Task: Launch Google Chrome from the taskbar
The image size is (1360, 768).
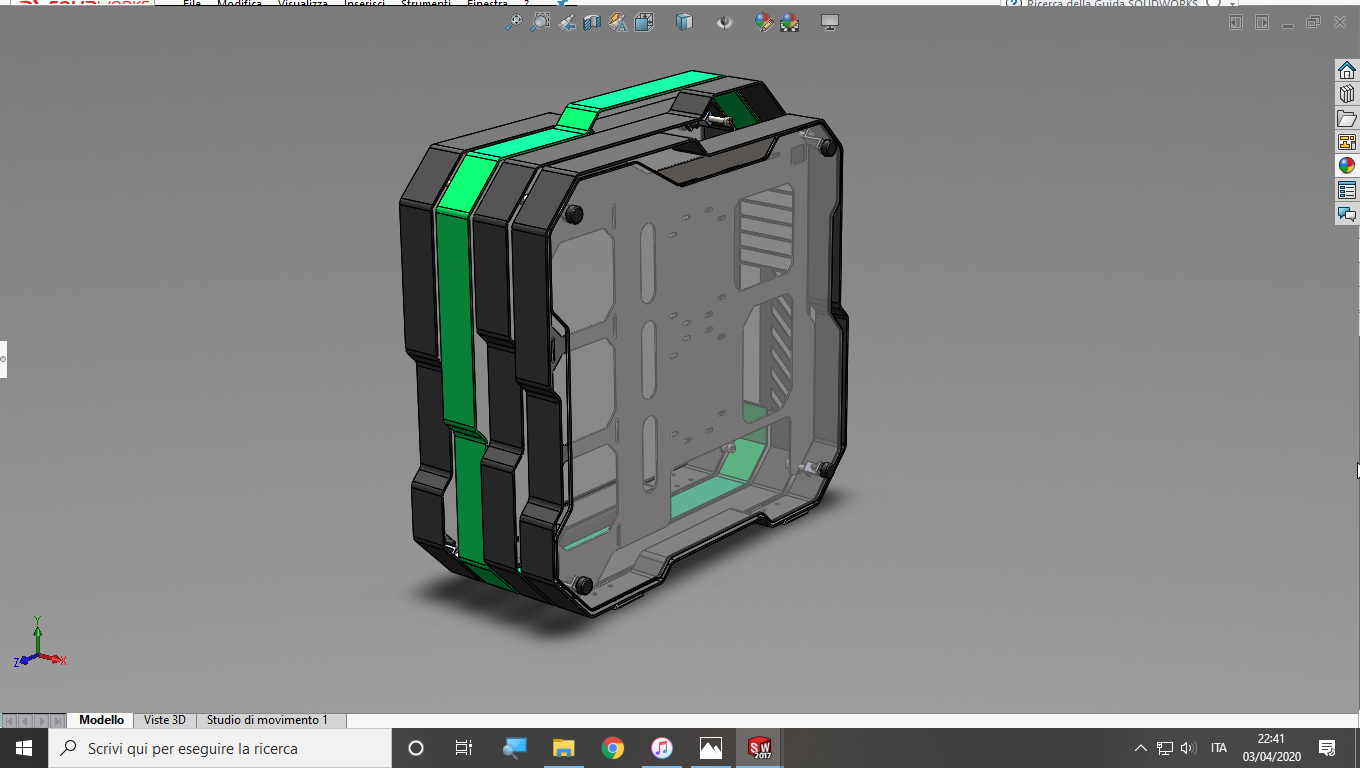Action: click(x=613, y=748)
